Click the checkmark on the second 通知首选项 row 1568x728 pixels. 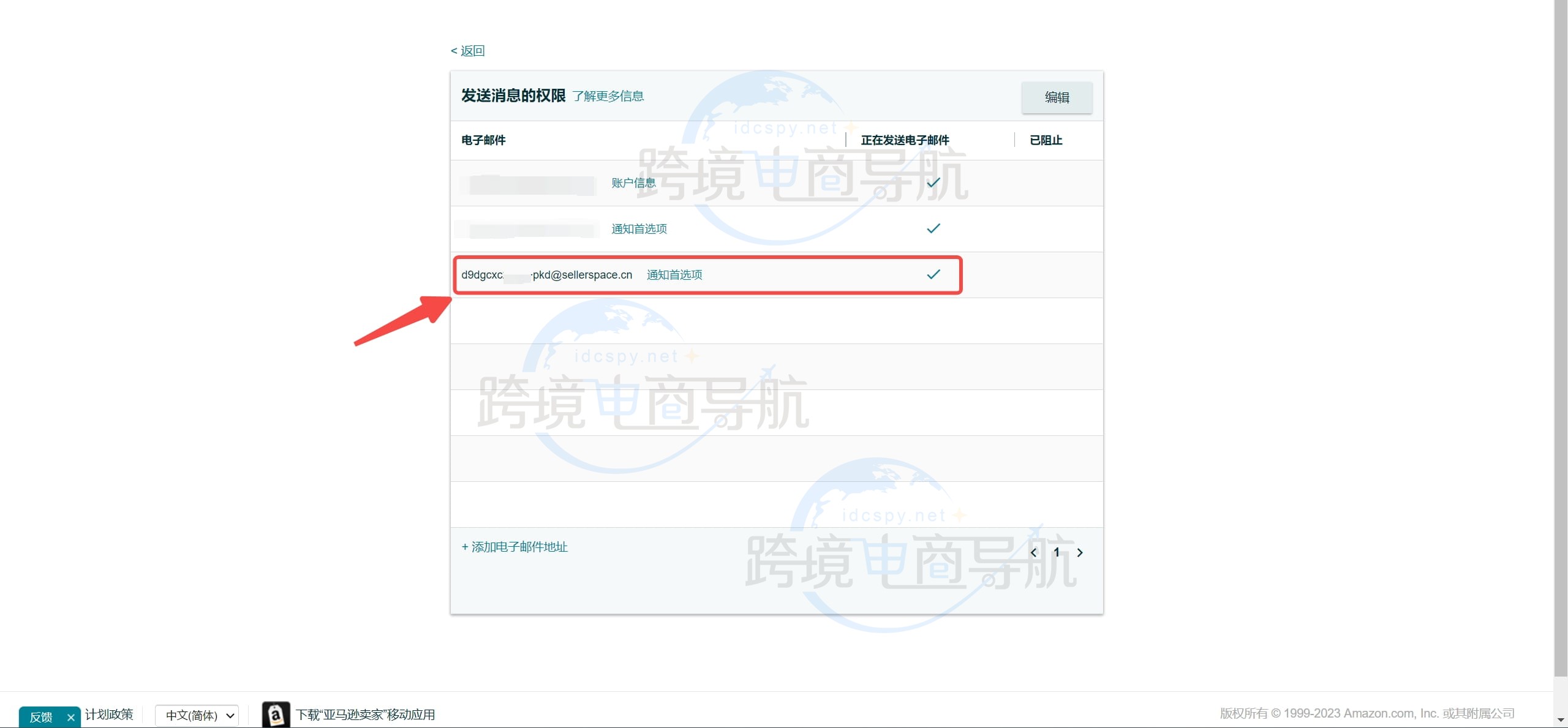coord(933,228)
